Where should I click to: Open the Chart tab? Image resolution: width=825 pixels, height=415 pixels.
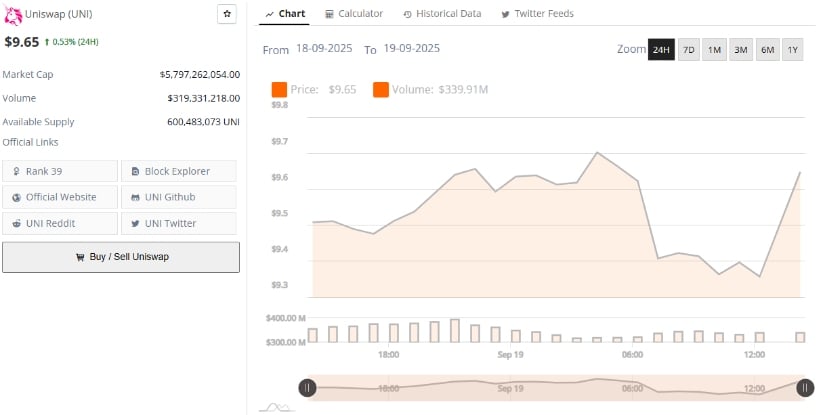point(285,14)
